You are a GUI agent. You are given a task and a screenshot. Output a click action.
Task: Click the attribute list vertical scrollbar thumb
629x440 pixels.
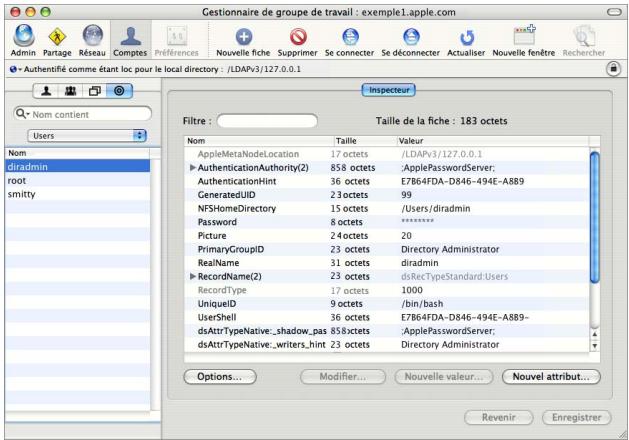[x=595, y=217]
